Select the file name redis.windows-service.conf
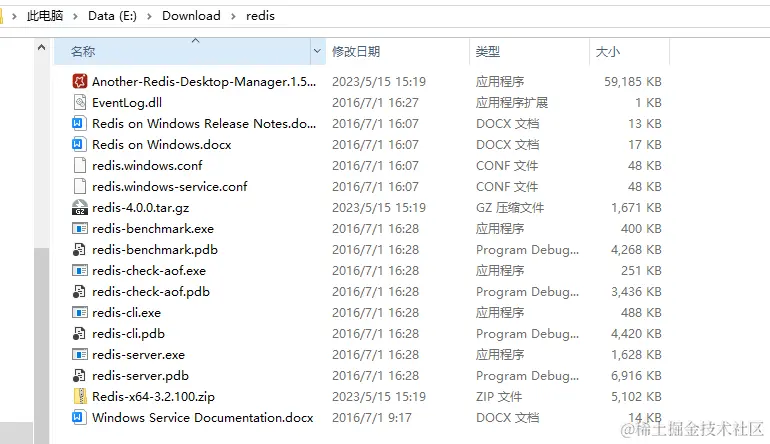Viewport: 770px width, 444px height. (x=169, y=187)
